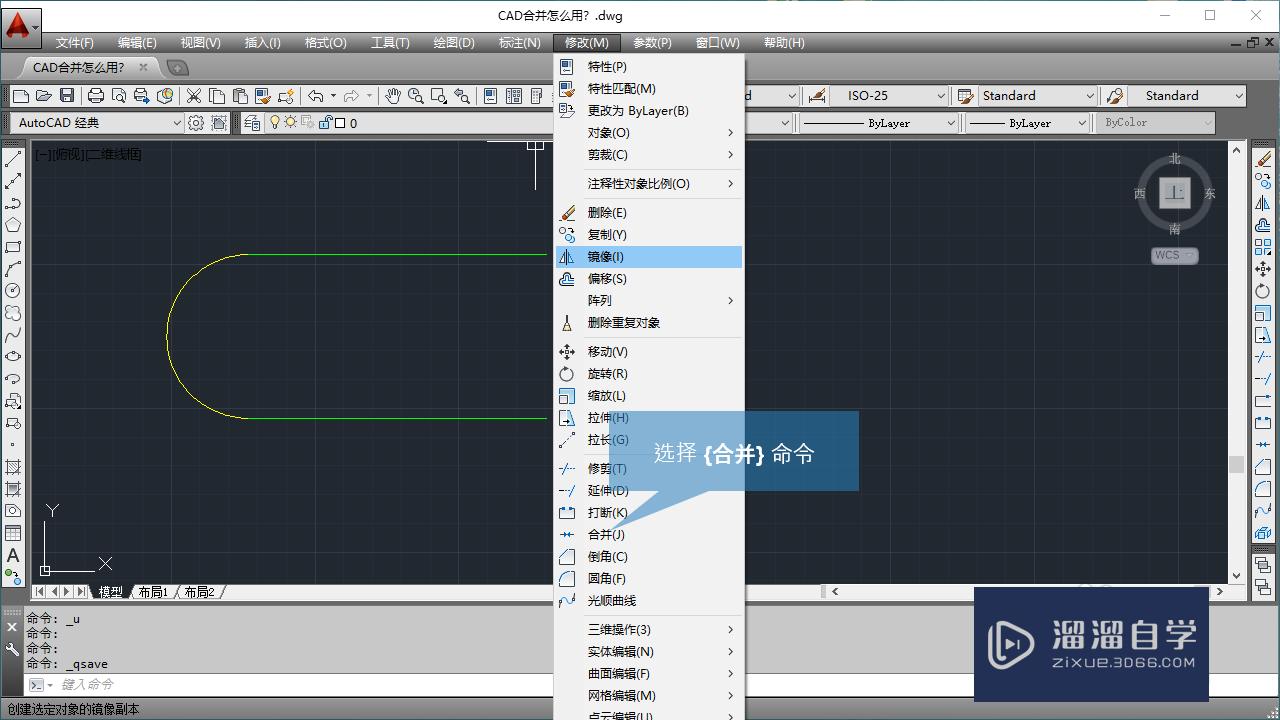This screenshot has height=720, width=1280.
Task: Select the Spline draw tool
Action: pos(13,335)
